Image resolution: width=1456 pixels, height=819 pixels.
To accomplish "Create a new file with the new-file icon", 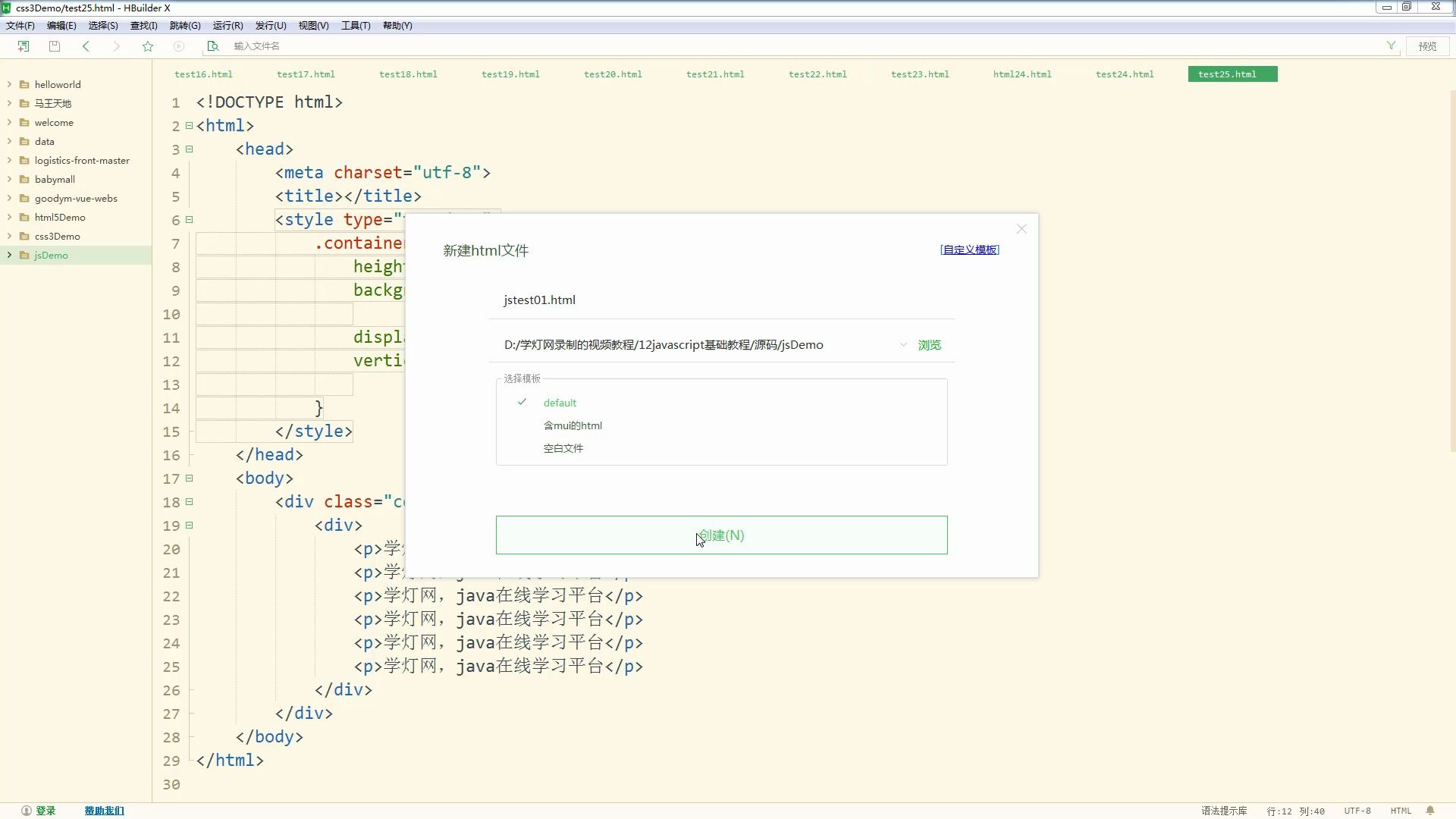I will pyautogui.click(x=23, y=45).
